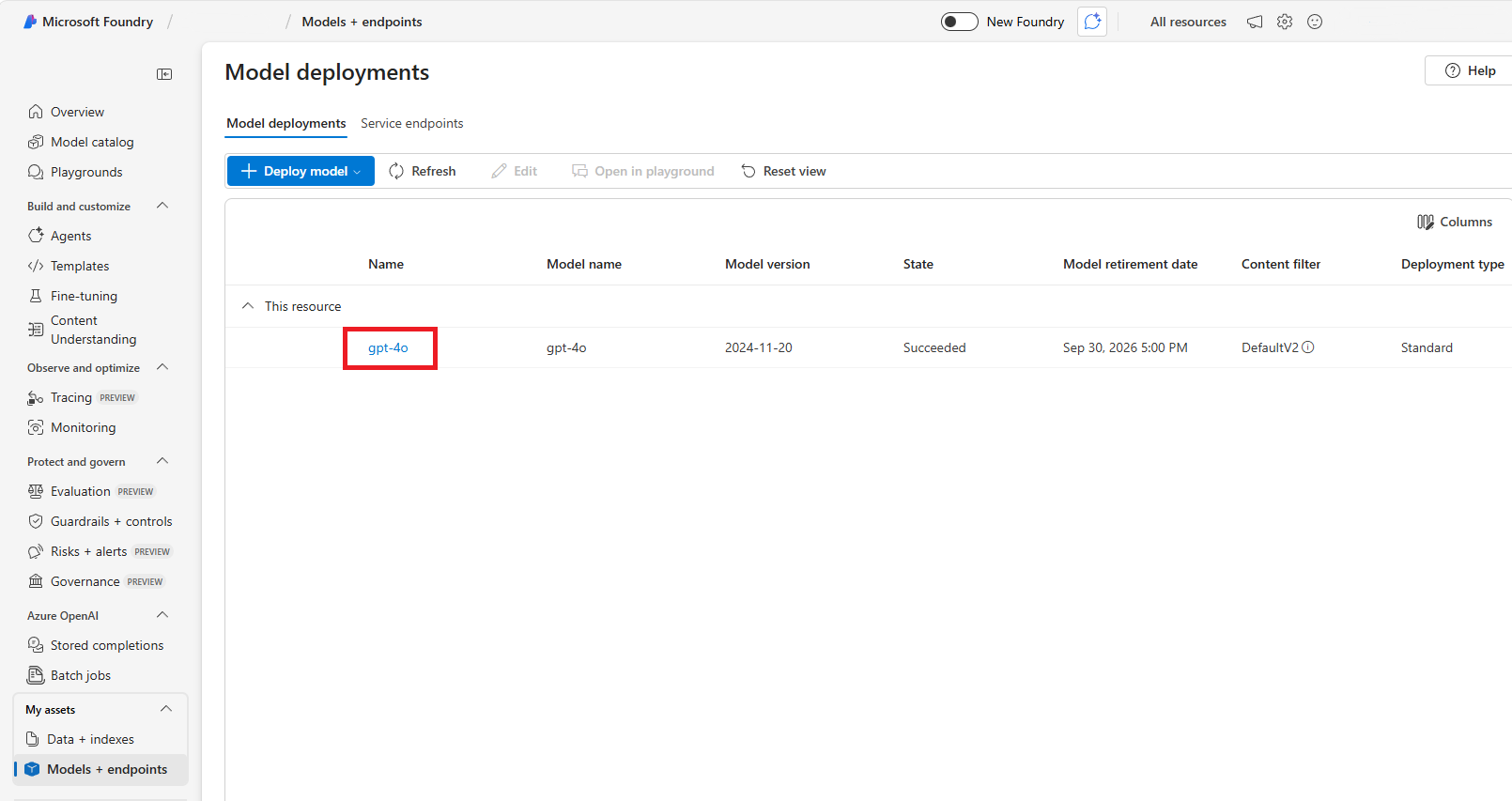Collapse the Observe and optimize section

pos(162,367)
